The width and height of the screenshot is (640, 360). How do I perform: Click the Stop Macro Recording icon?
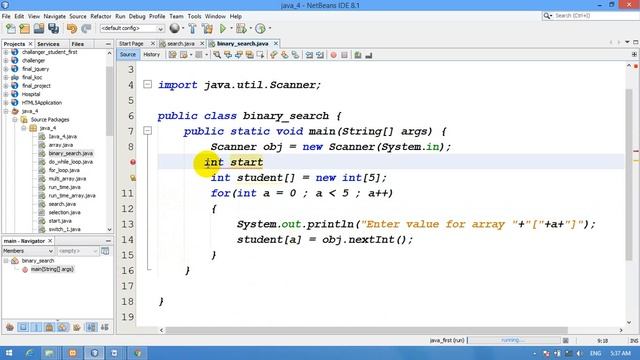(344, 55)
